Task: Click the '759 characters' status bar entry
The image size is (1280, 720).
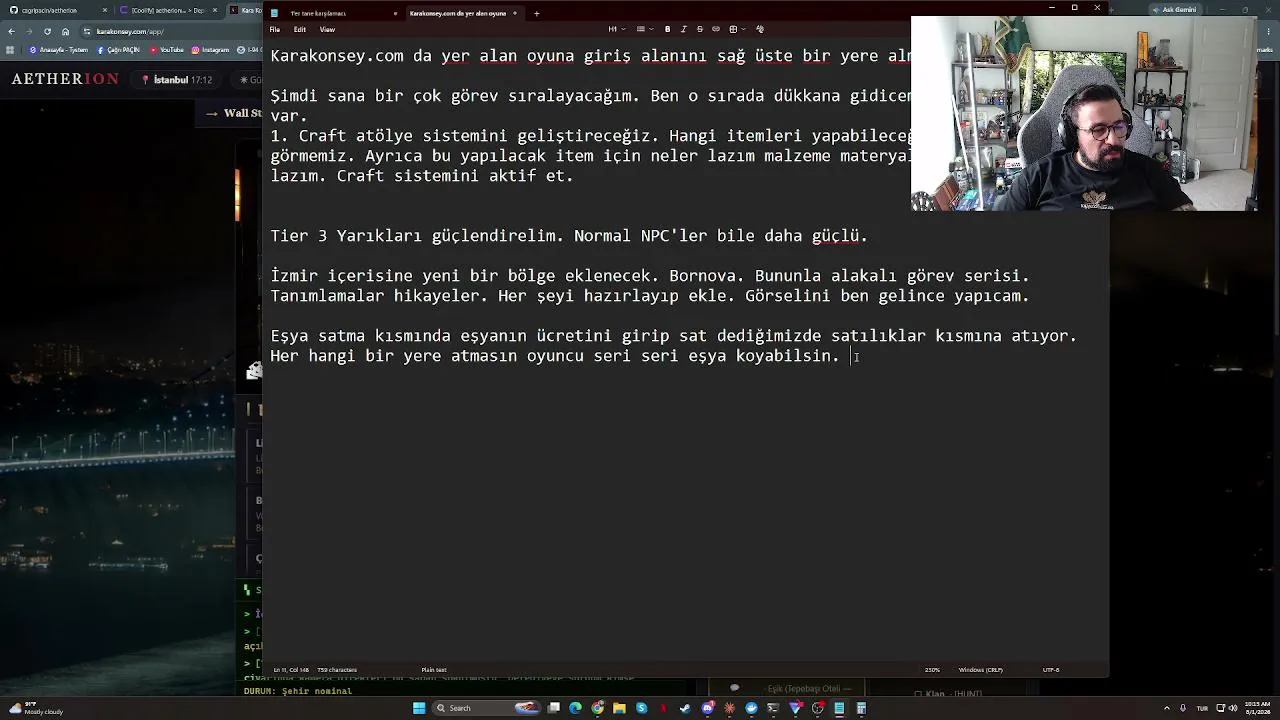Action: pyautogui.click(x=337, y=670)
